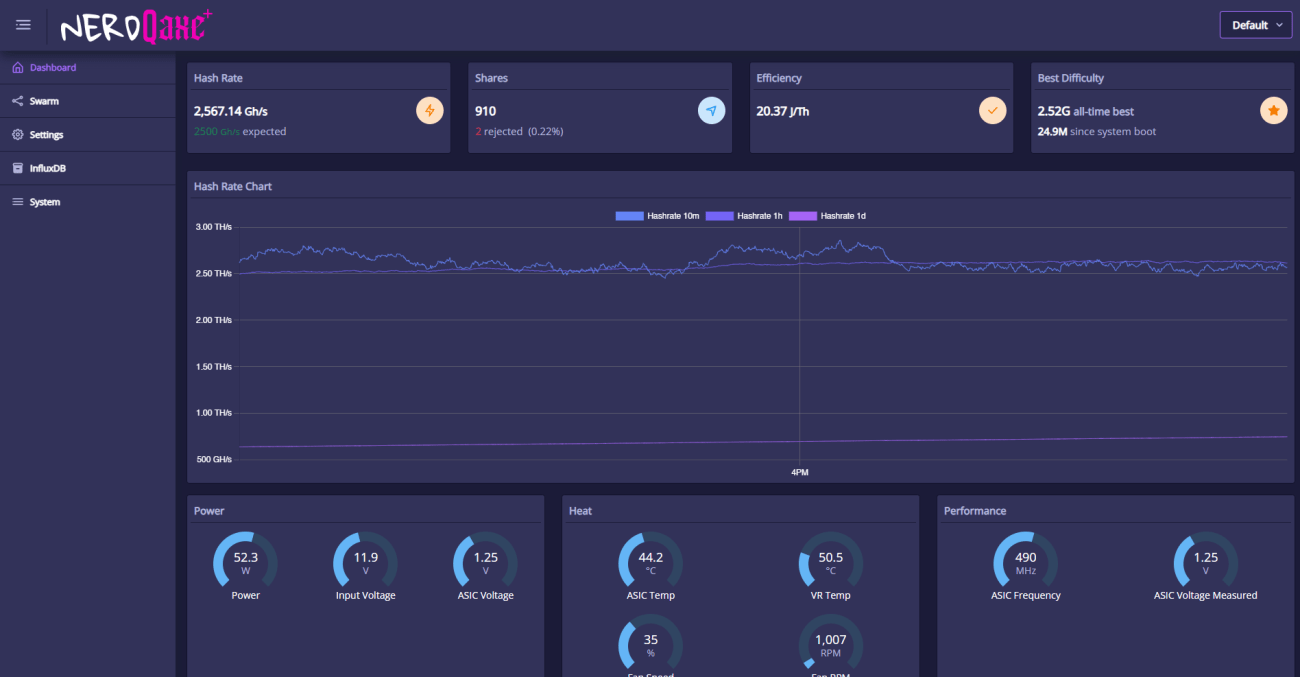Open the InfluxDB section
The image size is (1300, 677).
47,168
